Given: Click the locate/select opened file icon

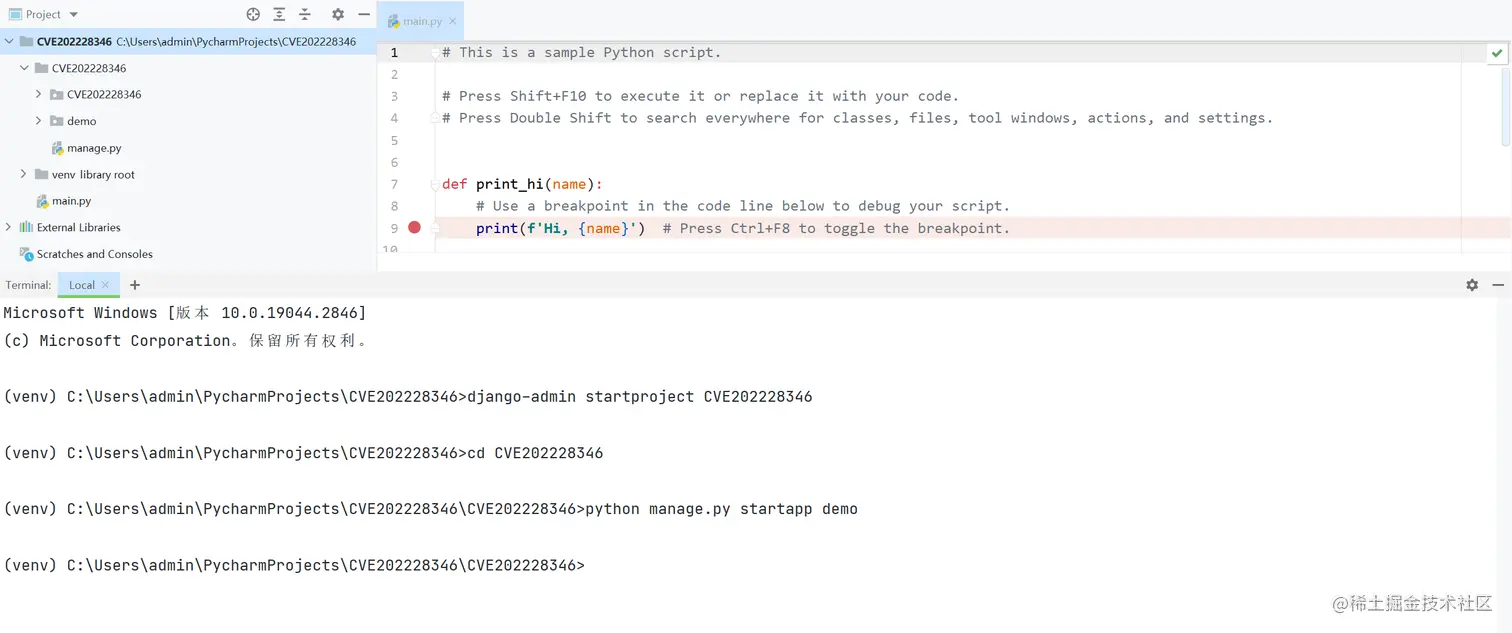Looking at the screenshot, I should (x=253, y=14).
